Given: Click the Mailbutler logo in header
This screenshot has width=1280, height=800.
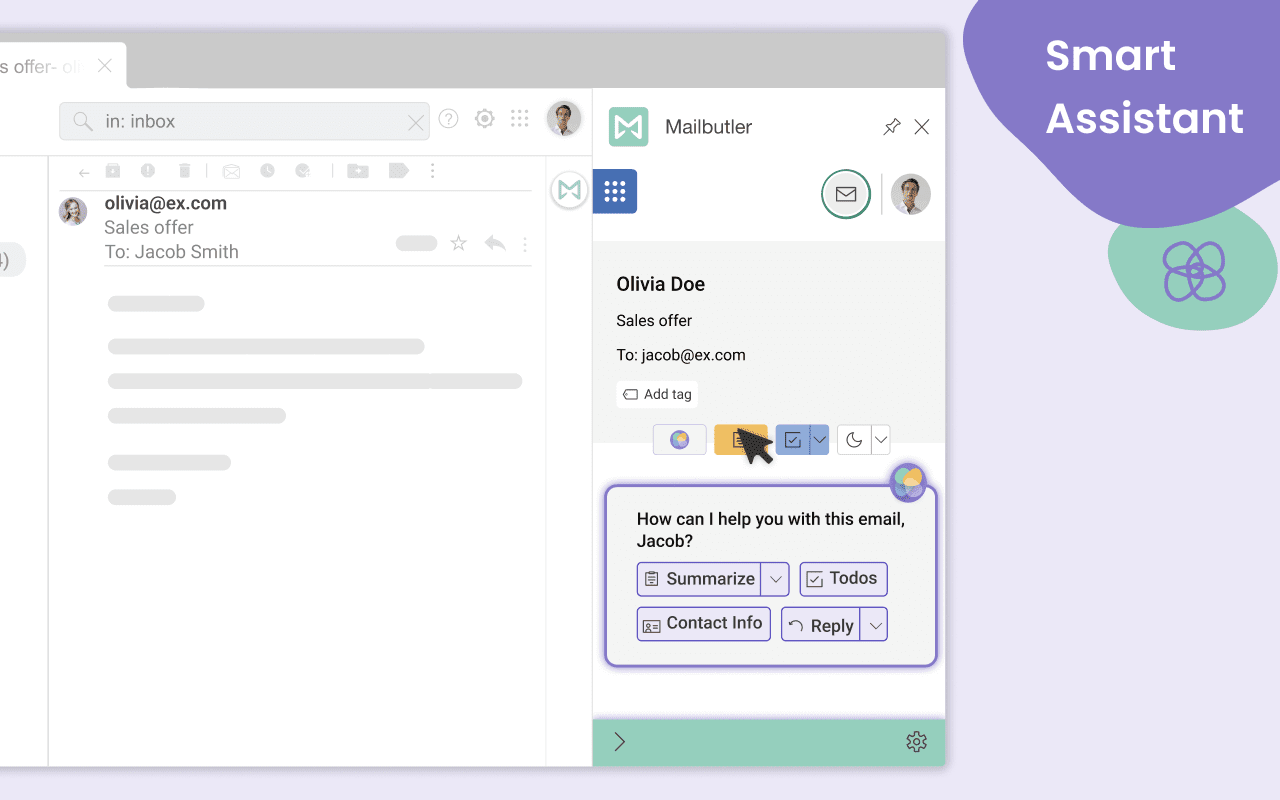Looking at the screenshot, I should [629, 127].
